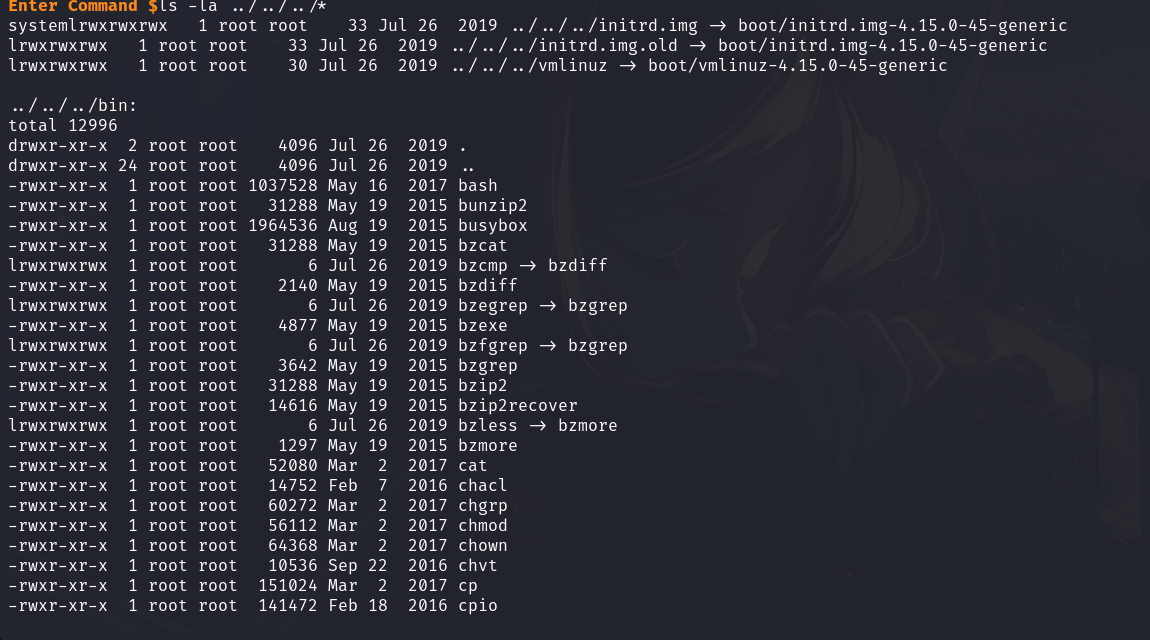Image resolution: width=1150 pixels, height=640 pixels.
Task: Click the "bzcmp" symlink name
Action: (x=483, y=265)
